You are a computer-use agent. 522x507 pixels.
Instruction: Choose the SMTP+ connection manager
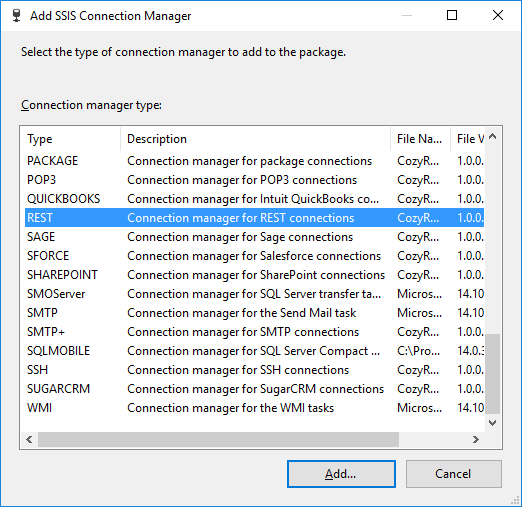[x=254, y=332]
